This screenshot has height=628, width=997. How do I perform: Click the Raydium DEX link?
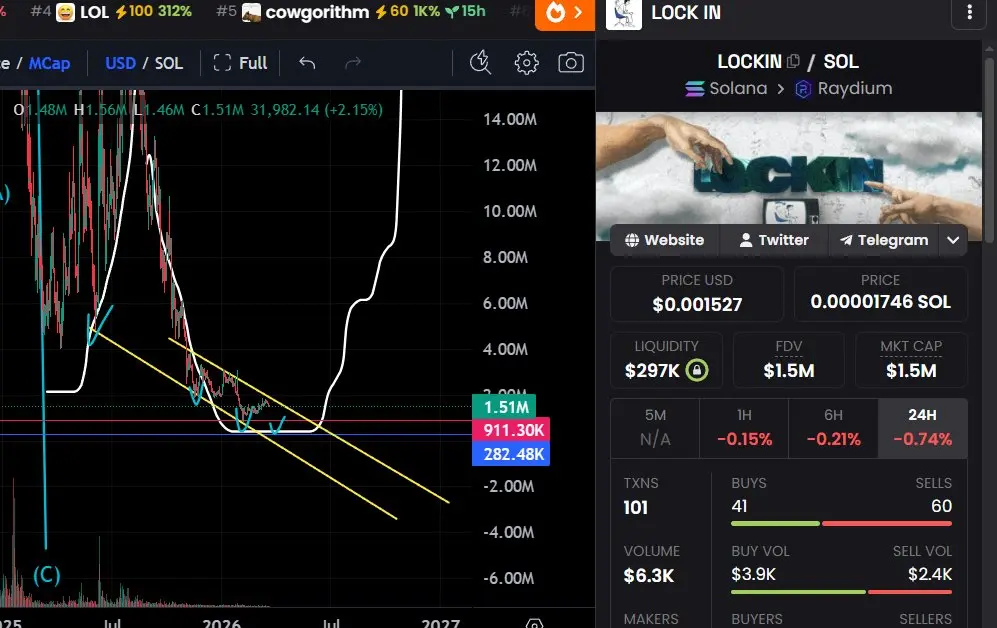point(844,88)
